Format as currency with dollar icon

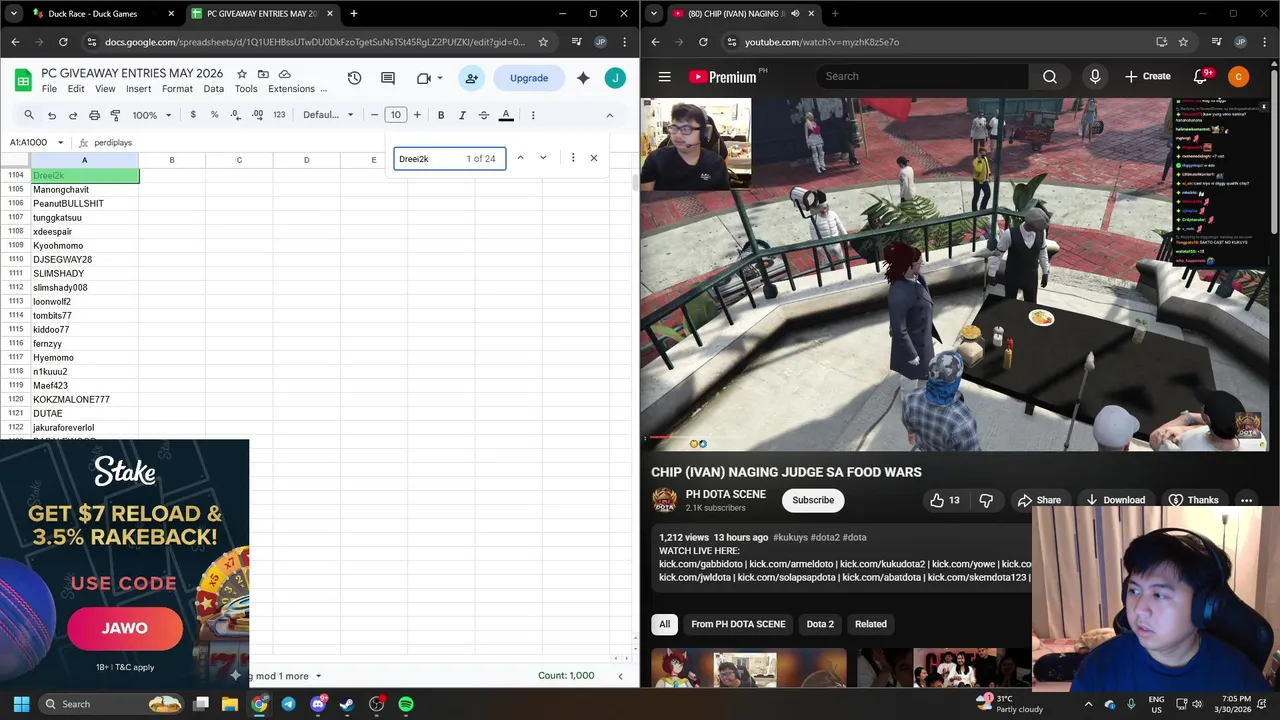[193, 115]
